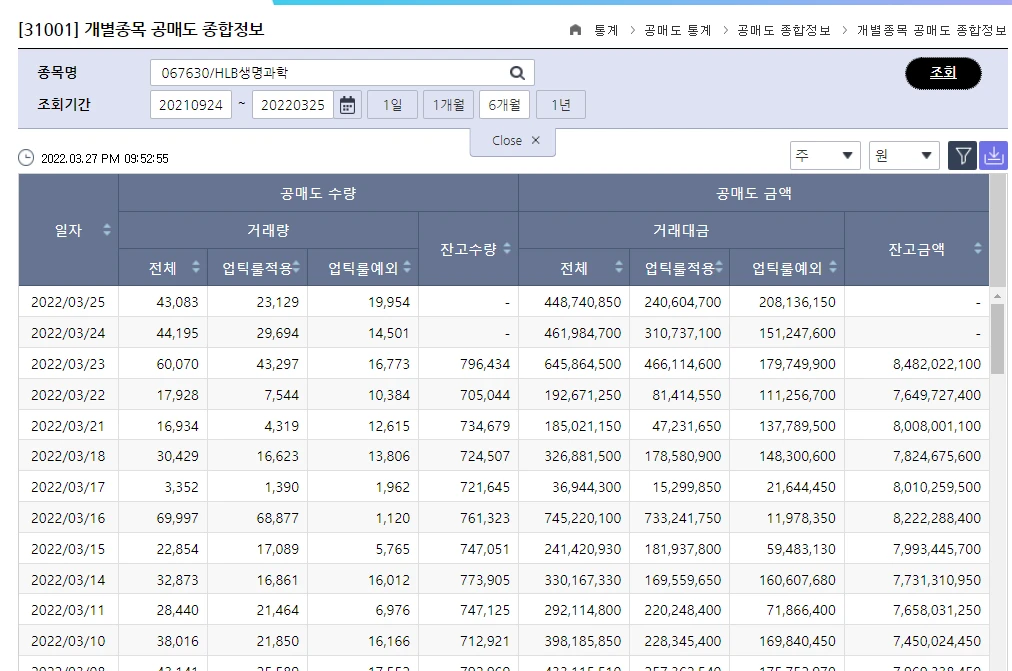Select the 1년 period button
The width and height of the screenshot is (1012, 671).
coord(561,105)
